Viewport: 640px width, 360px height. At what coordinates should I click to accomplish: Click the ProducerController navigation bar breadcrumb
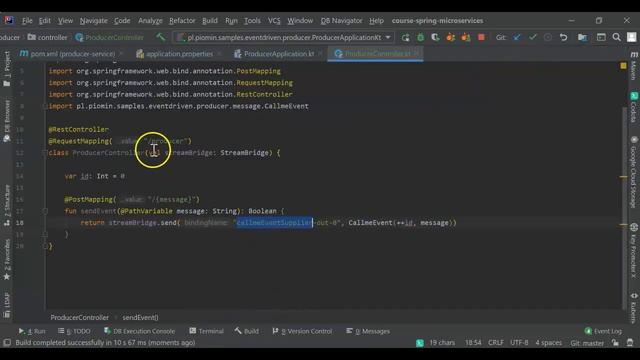point(110,38)
